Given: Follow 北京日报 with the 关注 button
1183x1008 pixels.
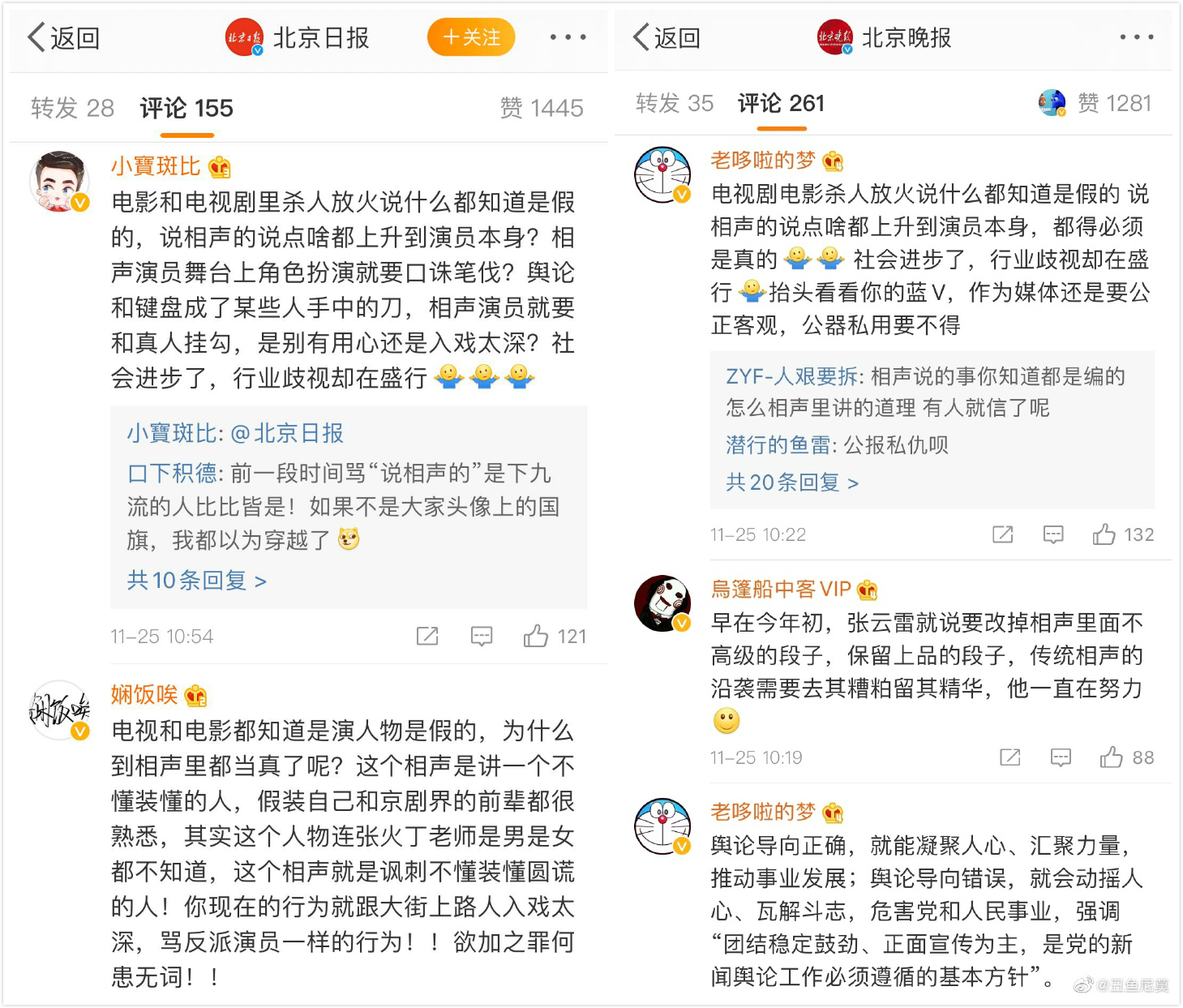Looking at the screenshot, I should pos(471,37).
